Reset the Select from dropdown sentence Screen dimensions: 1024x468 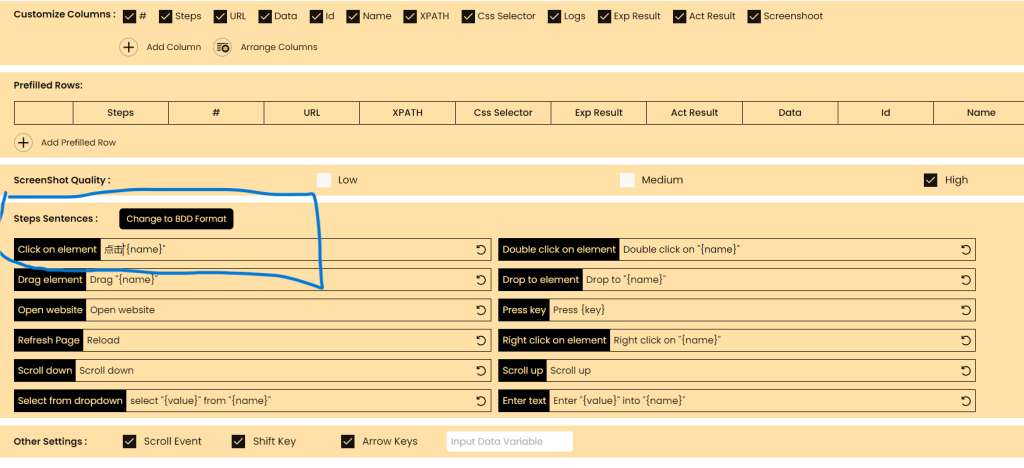point(481,401)
